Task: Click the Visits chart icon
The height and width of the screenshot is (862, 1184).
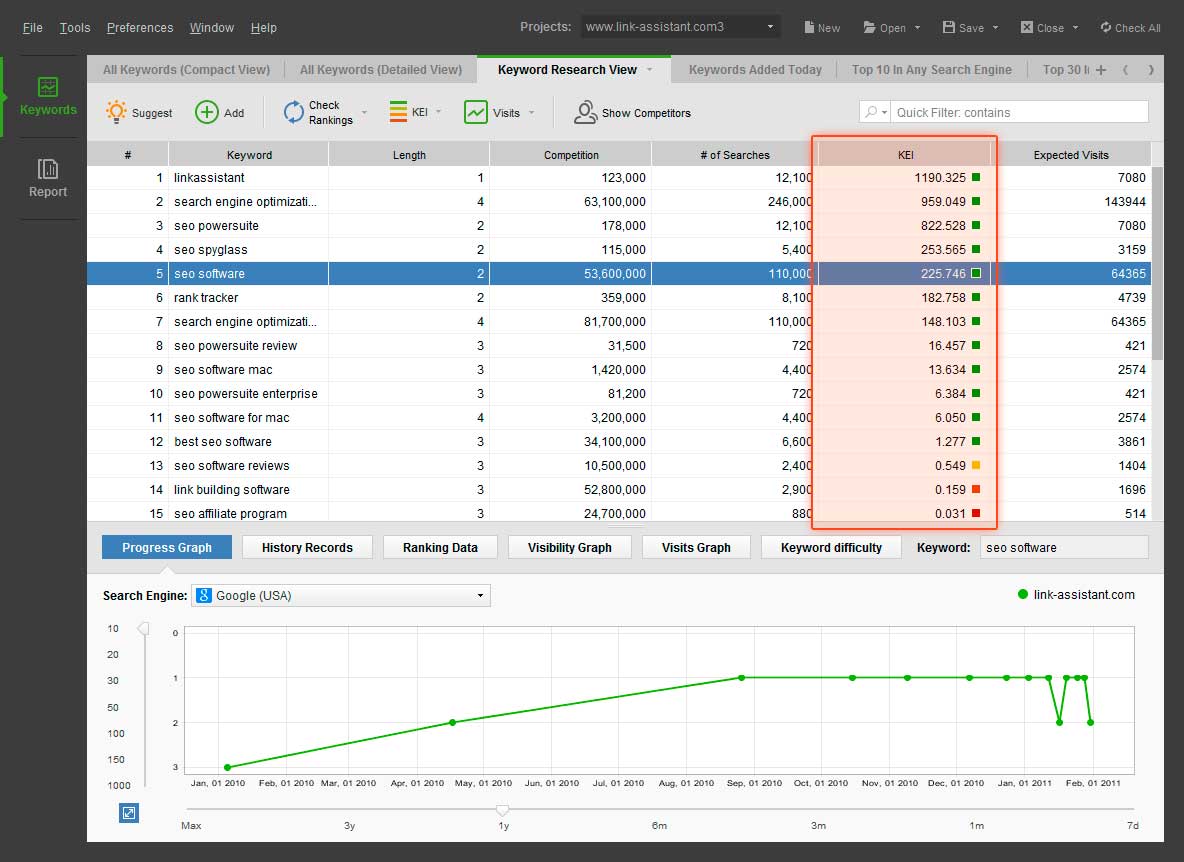Action: (x=476, y=113)
